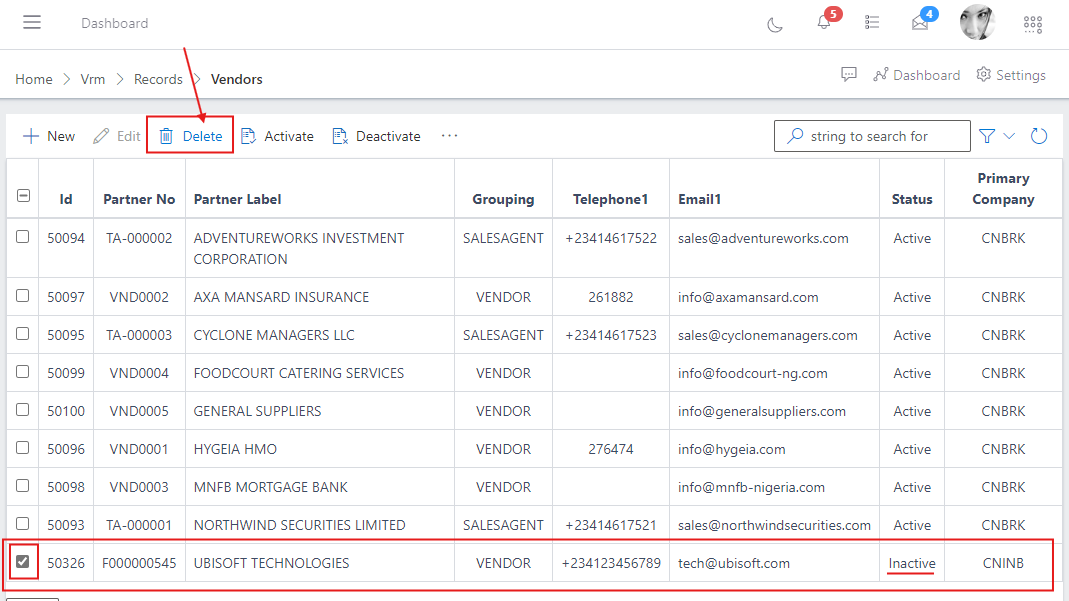Open the apps grid icon
The width and height of the screenshot is (1069, 601).
(1033, 24)
